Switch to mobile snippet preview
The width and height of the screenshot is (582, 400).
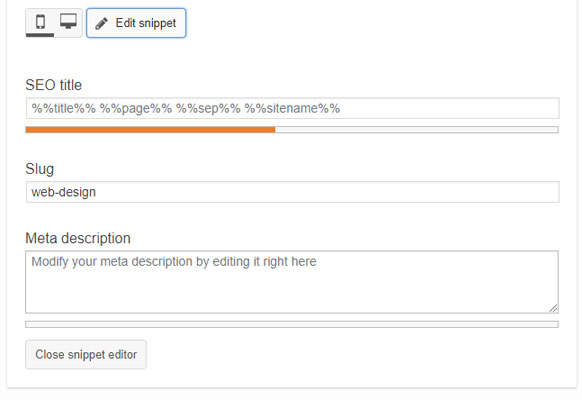click(x=40, y=22)
